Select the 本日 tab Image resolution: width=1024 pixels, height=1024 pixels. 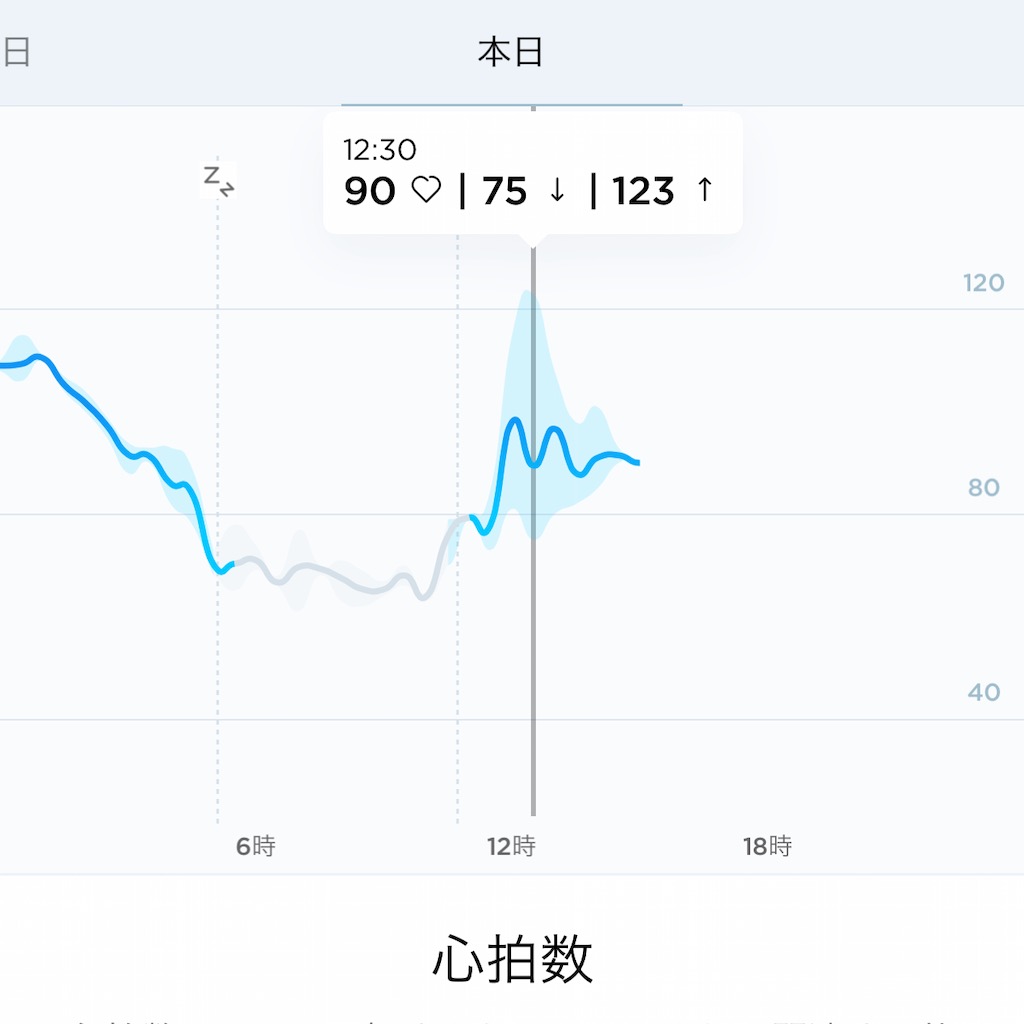511,52
